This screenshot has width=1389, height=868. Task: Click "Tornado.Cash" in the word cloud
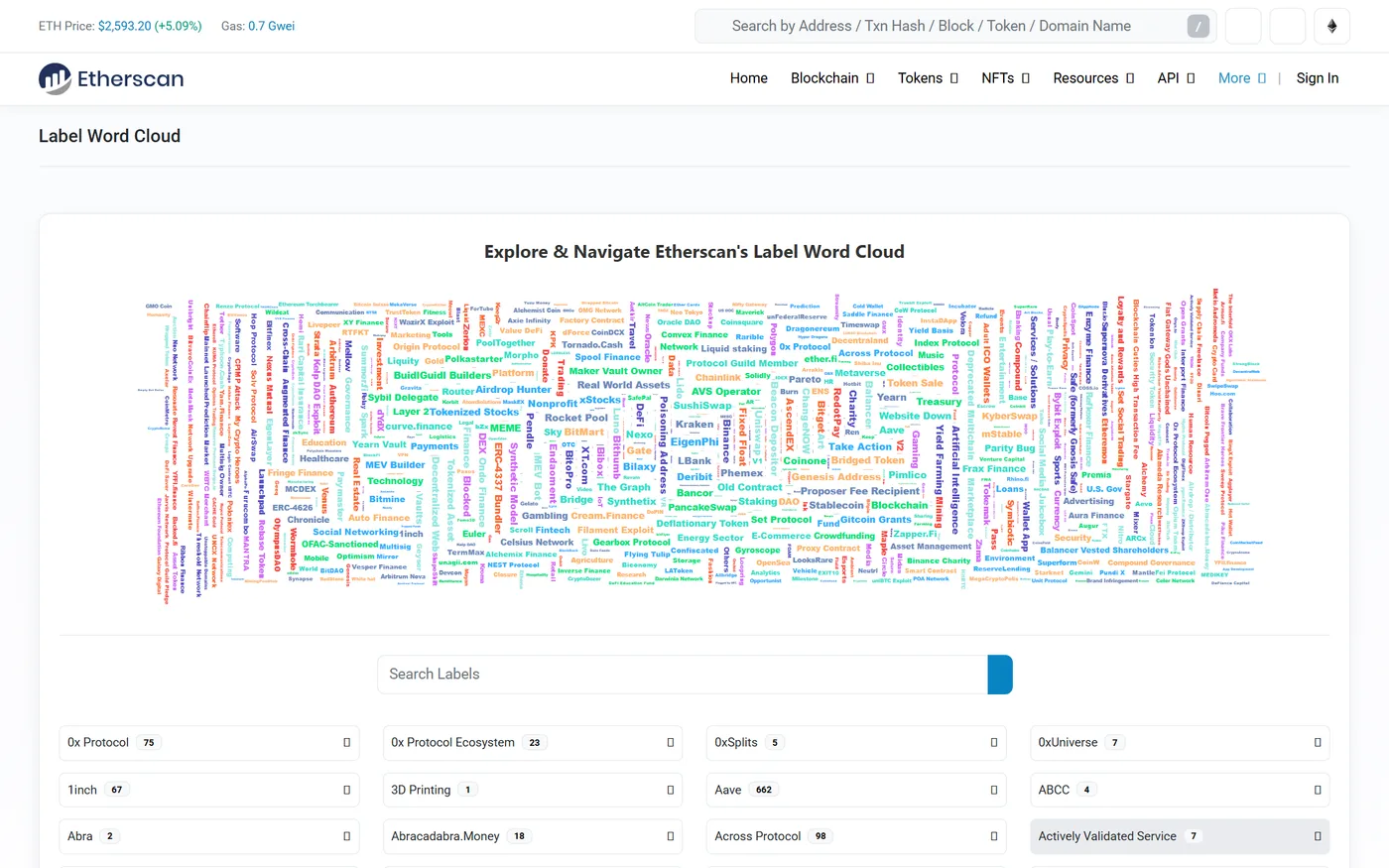(x=592, y=345)
